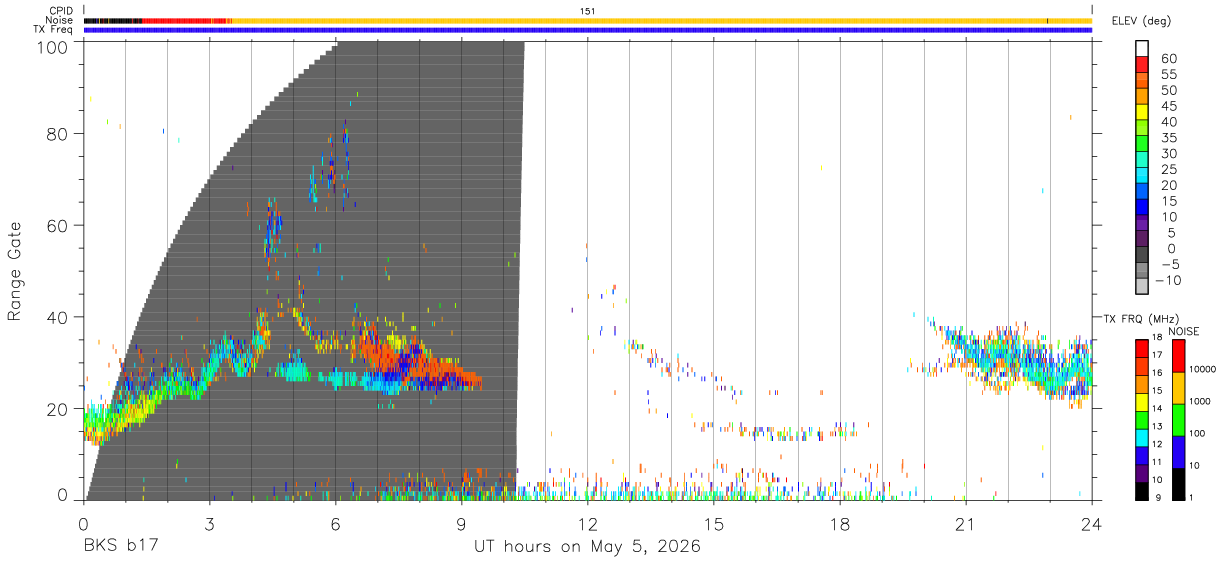1228x567 pixels.
Task: Click range gate axis tick "80"
Action: 57,133
